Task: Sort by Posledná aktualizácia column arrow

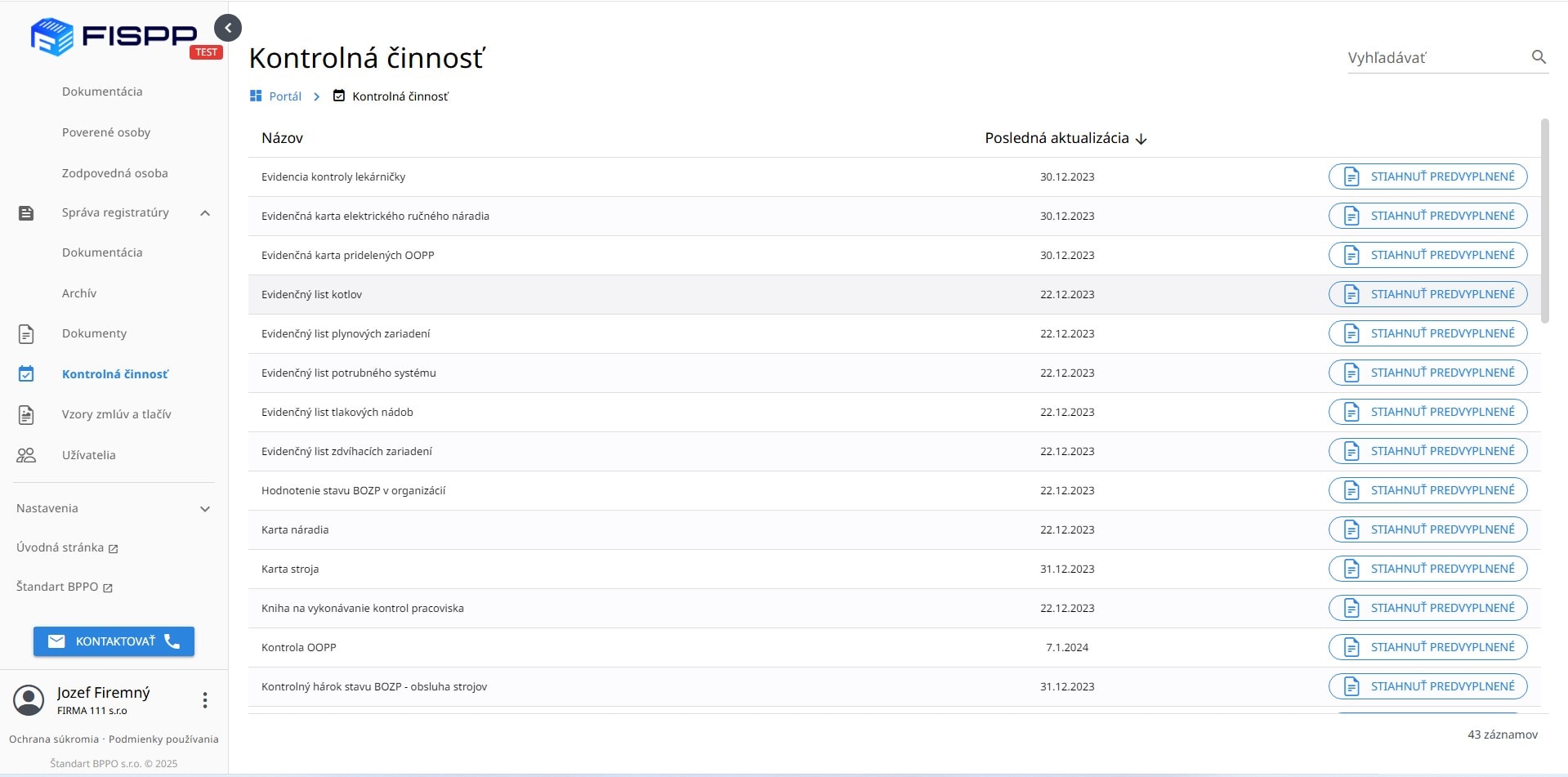Action: click(x=1141, y=139)
